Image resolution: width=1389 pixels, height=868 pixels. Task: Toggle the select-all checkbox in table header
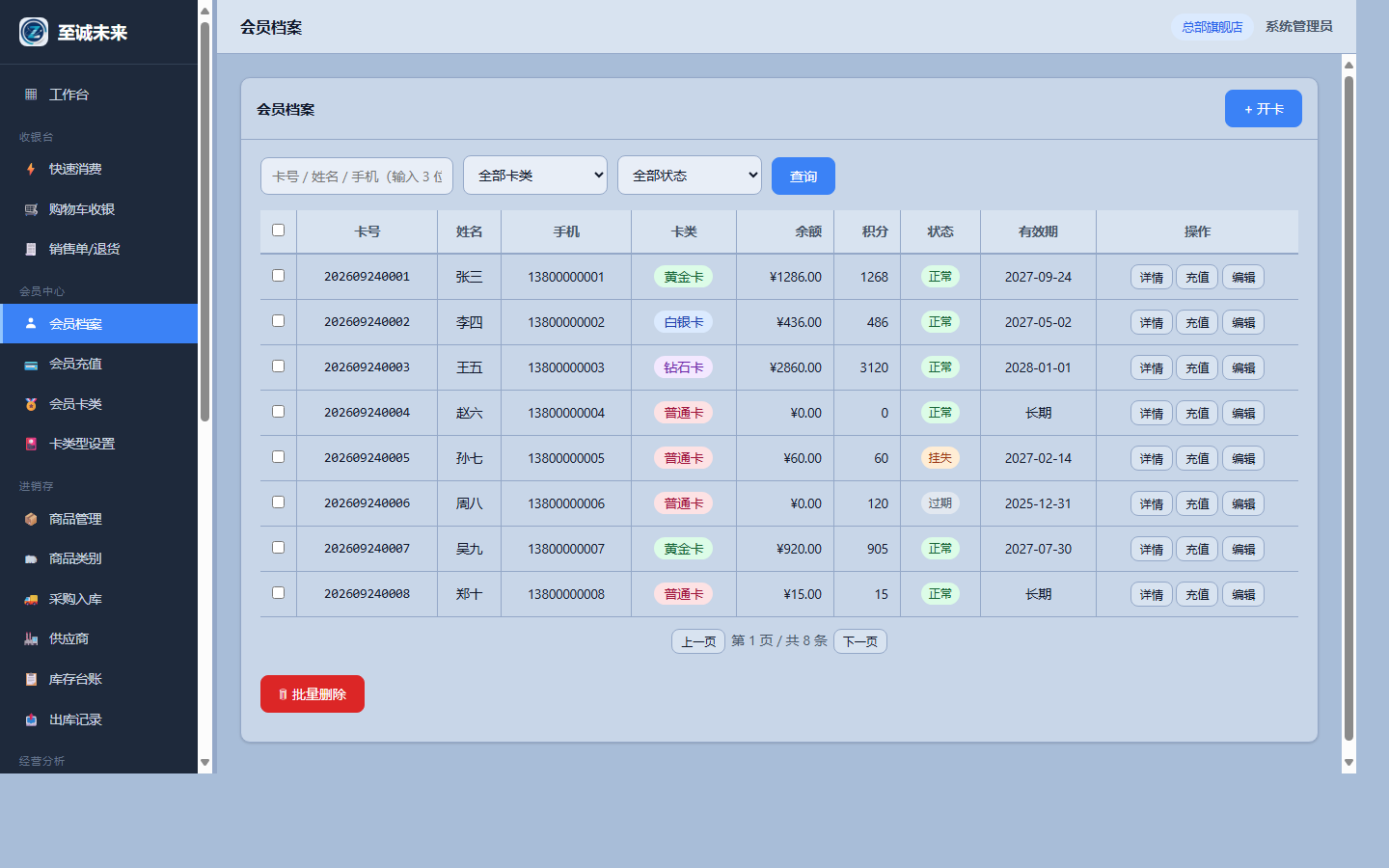tap(278, 231)
